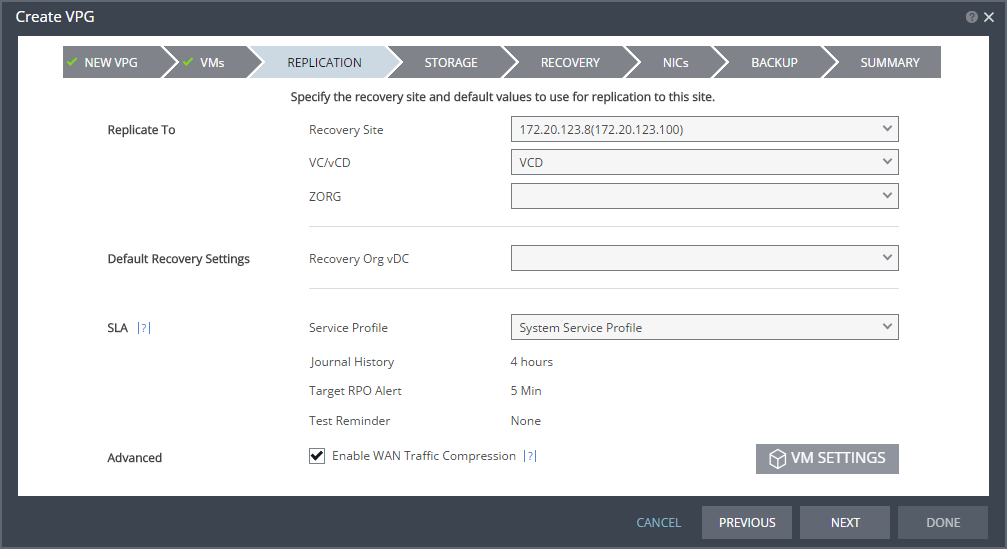Jump to the SUMMARY wizard step
1007x549 pixels.
pyautogui.click(x=889, y=62)
